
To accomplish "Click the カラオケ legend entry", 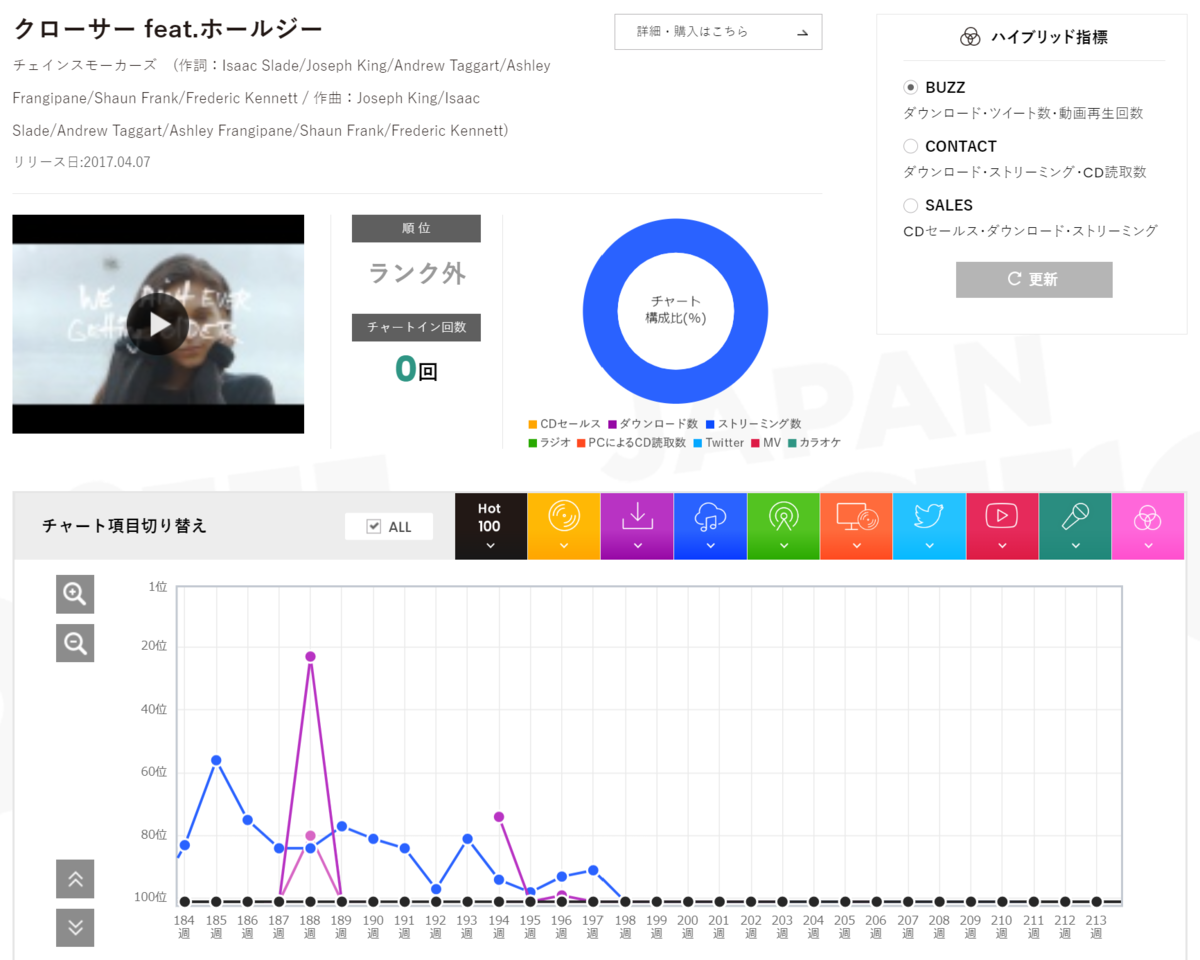I will click(x=814, y=442).
